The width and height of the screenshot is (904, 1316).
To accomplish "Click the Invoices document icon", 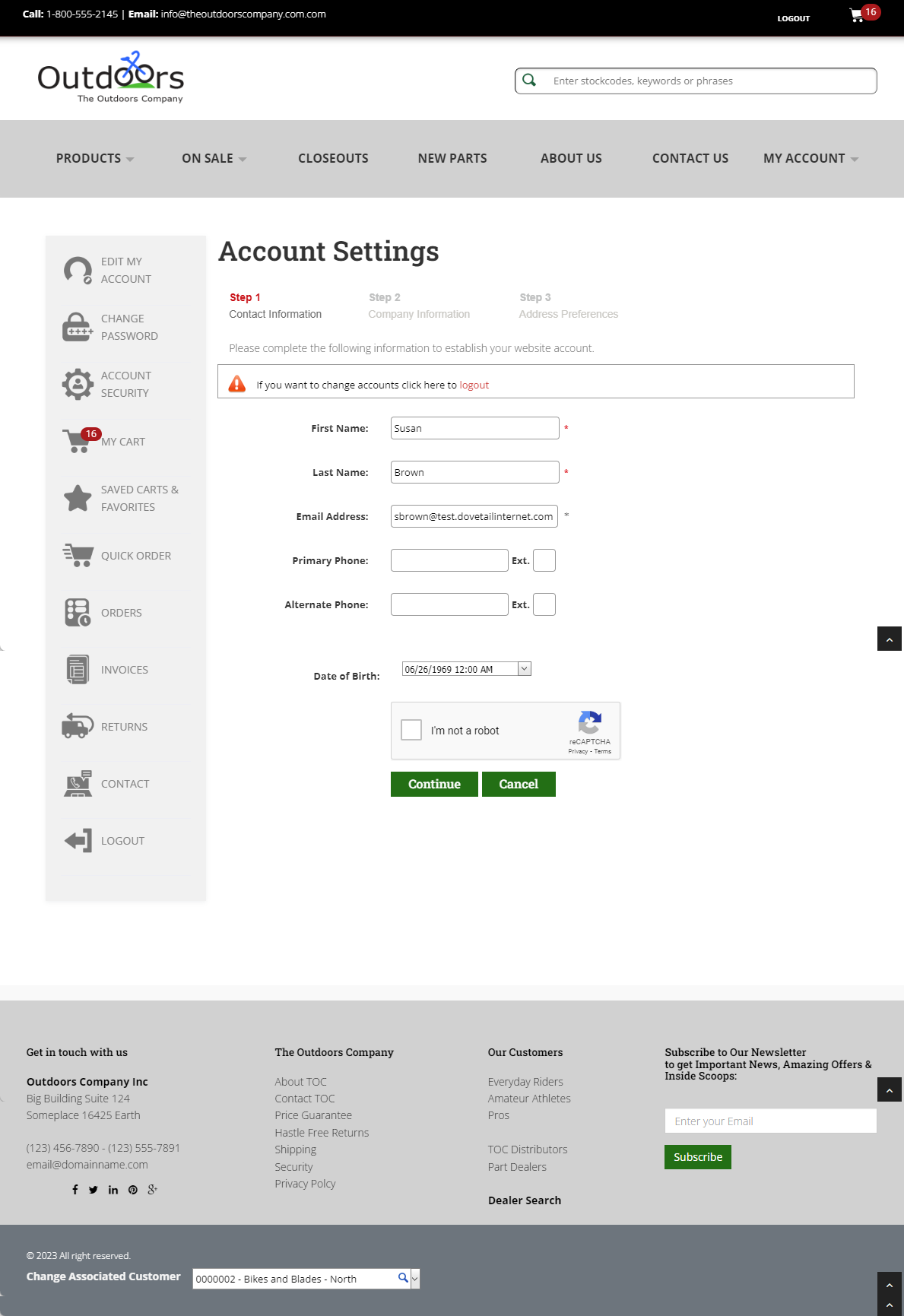I will coord(78,669).
